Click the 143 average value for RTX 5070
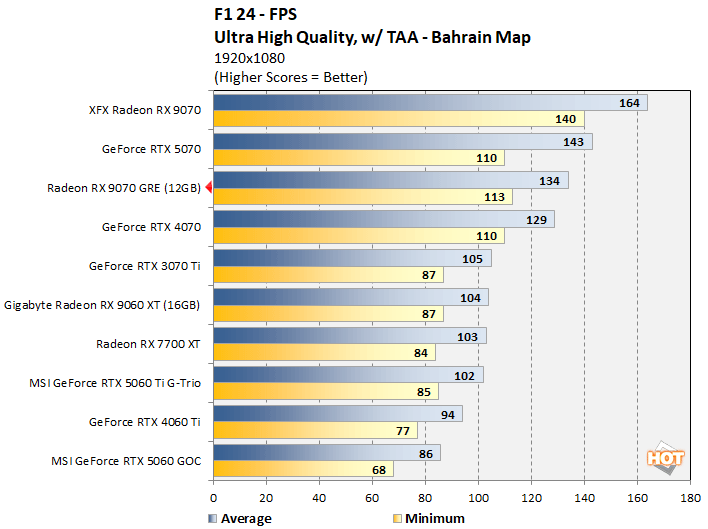Image resolution: width=708 pixels, height=529 pixels. coord(573,142)
